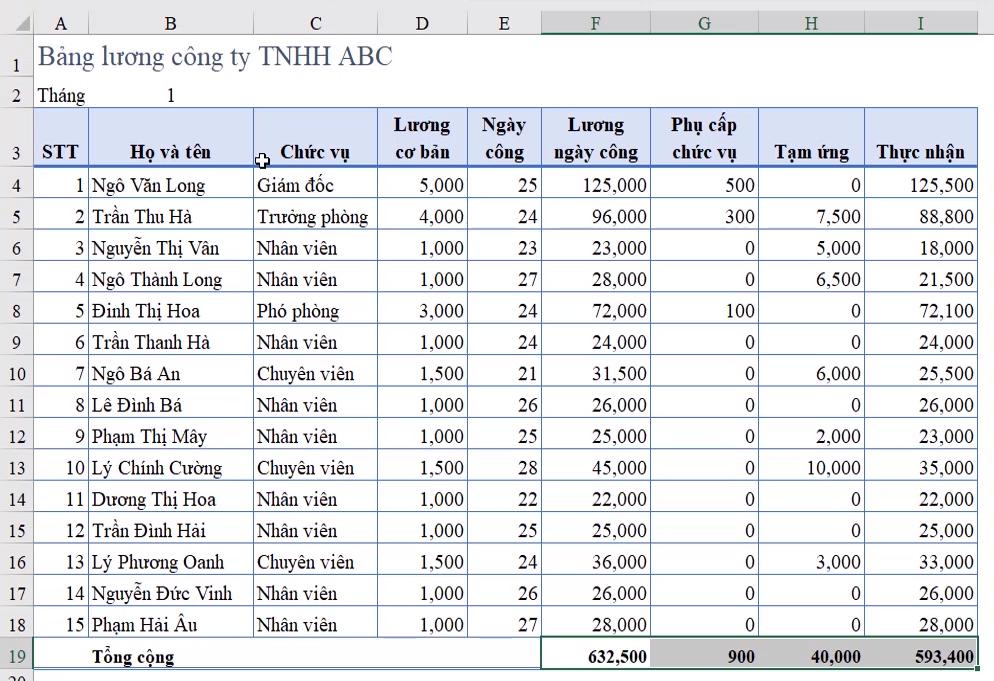The width and height of the screenshot is (994, 681).
Task: Click the cell with Phạm Hải Âu
Action: pos(171,625)
